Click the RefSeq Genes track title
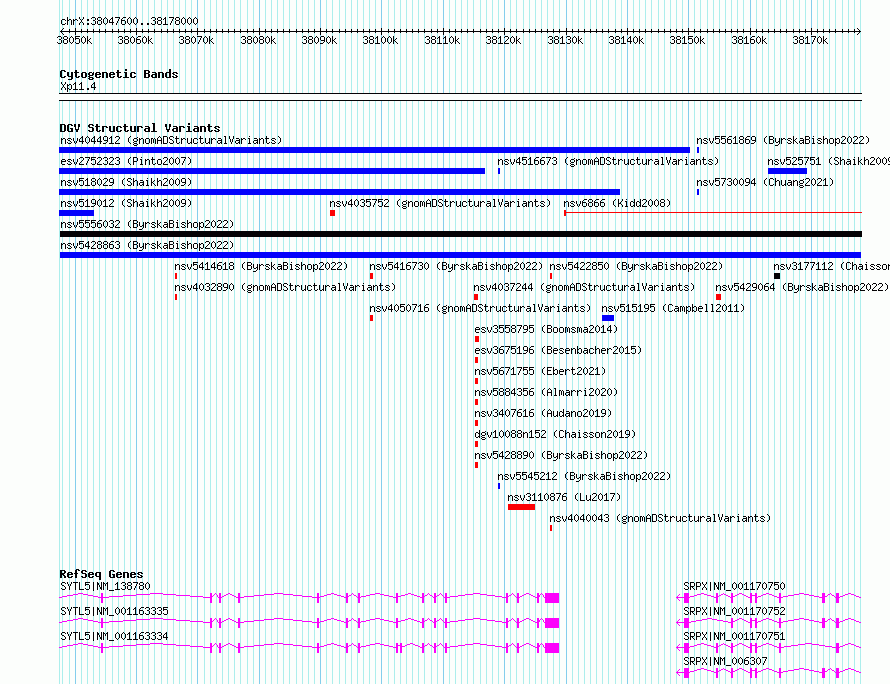Image resolution: width=890 pixels, height=684 pixels. tap(101, 574)
